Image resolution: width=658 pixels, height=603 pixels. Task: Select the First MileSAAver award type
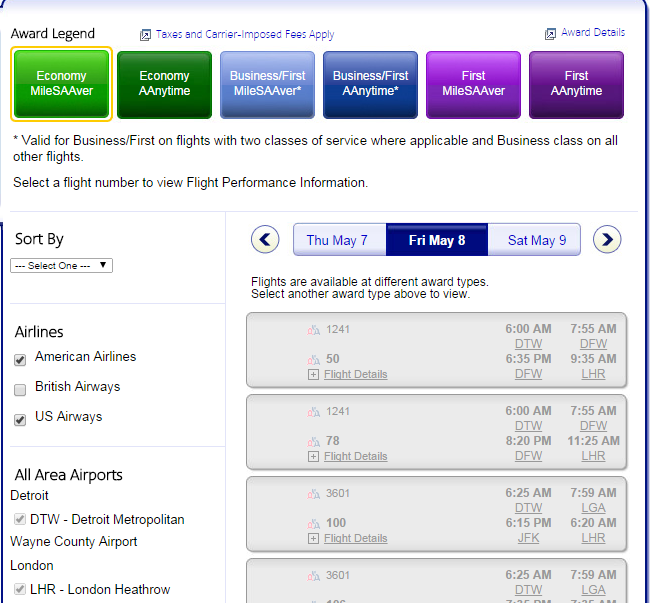click(473, 84)
